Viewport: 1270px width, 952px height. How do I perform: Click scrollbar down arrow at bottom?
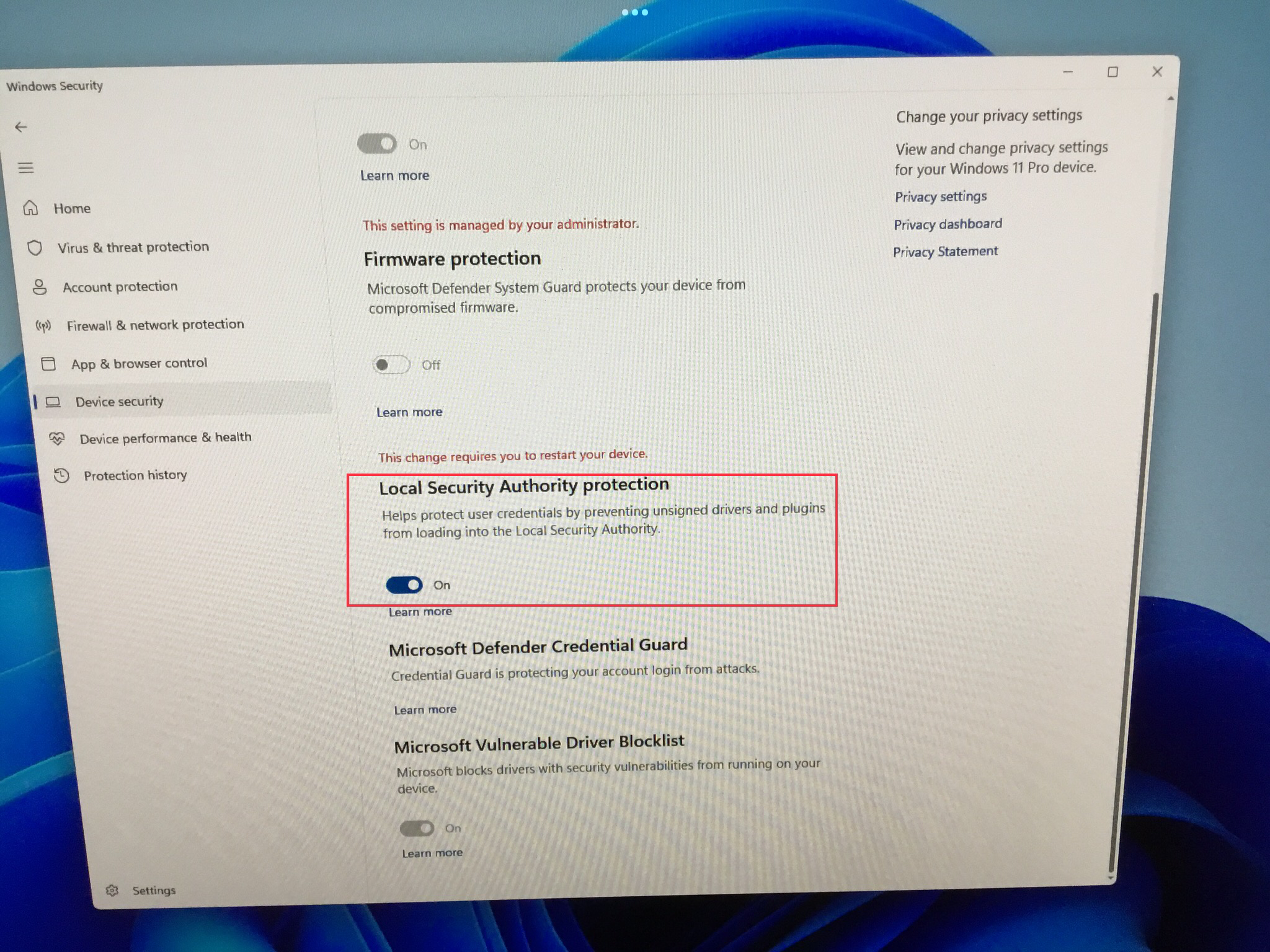click(x=1110, y=878)
